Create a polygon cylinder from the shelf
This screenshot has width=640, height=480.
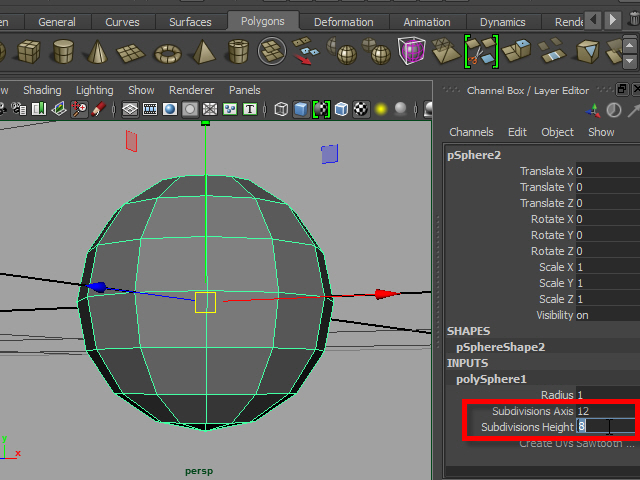[x=62, y=51]
